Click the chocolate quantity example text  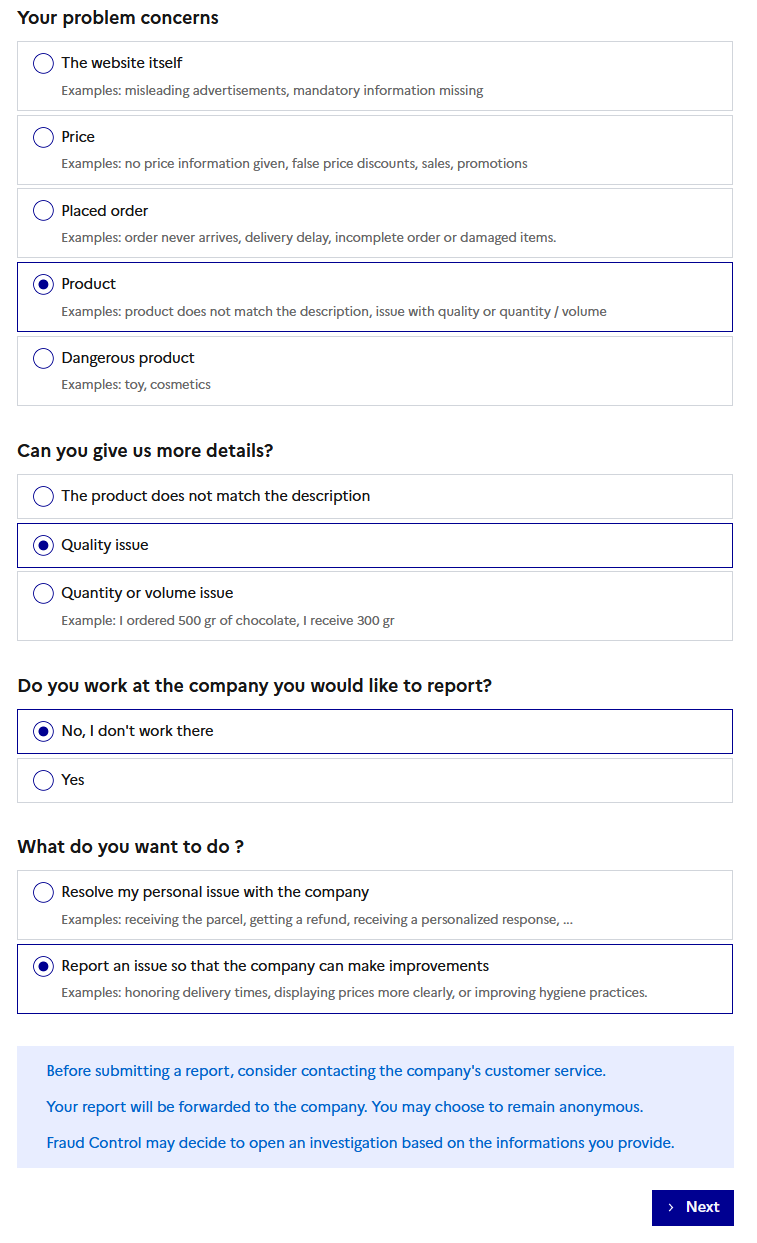[x=227, y=621]
